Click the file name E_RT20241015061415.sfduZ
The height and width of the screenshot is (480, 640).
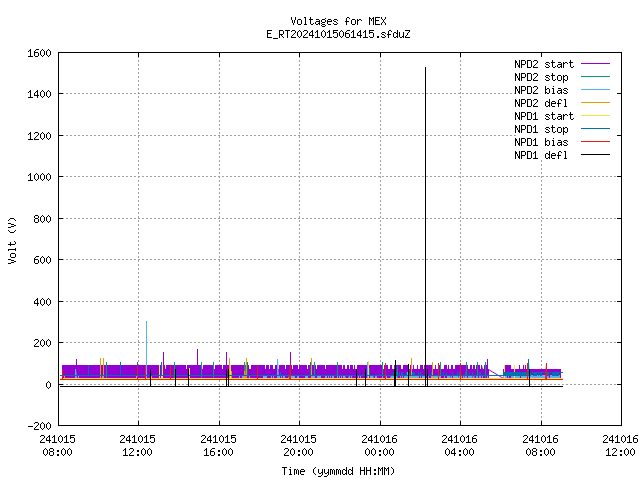[x=338, y=34]
